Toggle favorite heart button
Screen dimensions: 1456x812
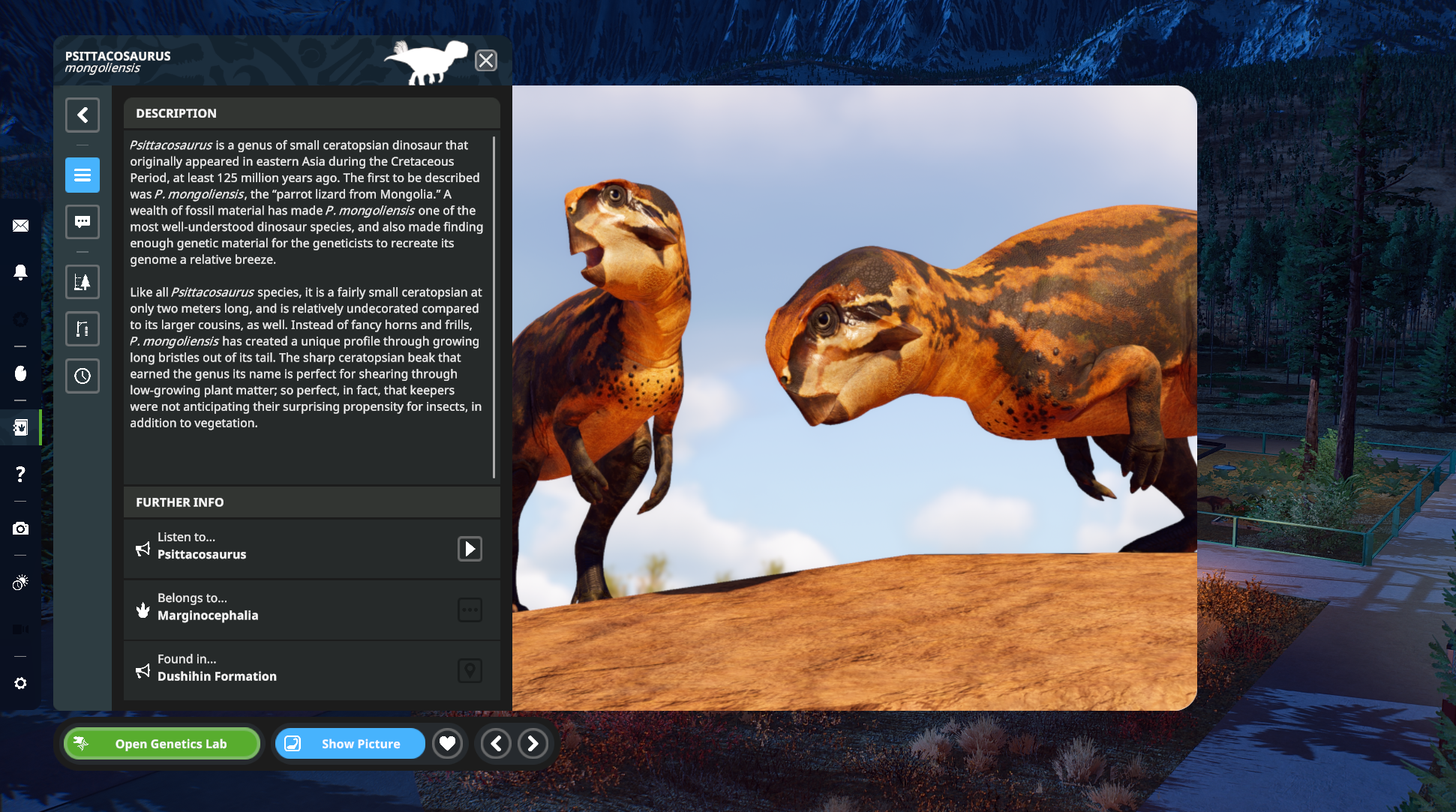[447, 744]
